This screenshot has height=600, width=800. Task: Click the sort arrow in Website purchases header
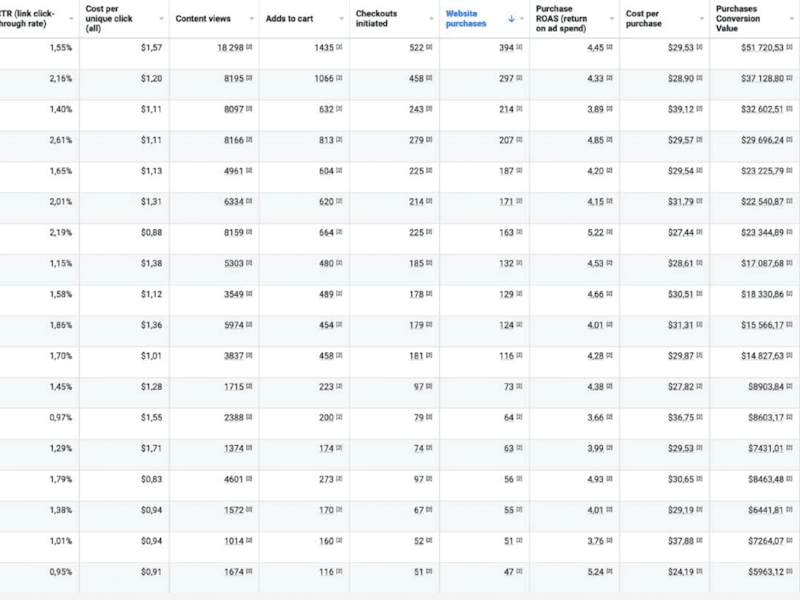511,19
